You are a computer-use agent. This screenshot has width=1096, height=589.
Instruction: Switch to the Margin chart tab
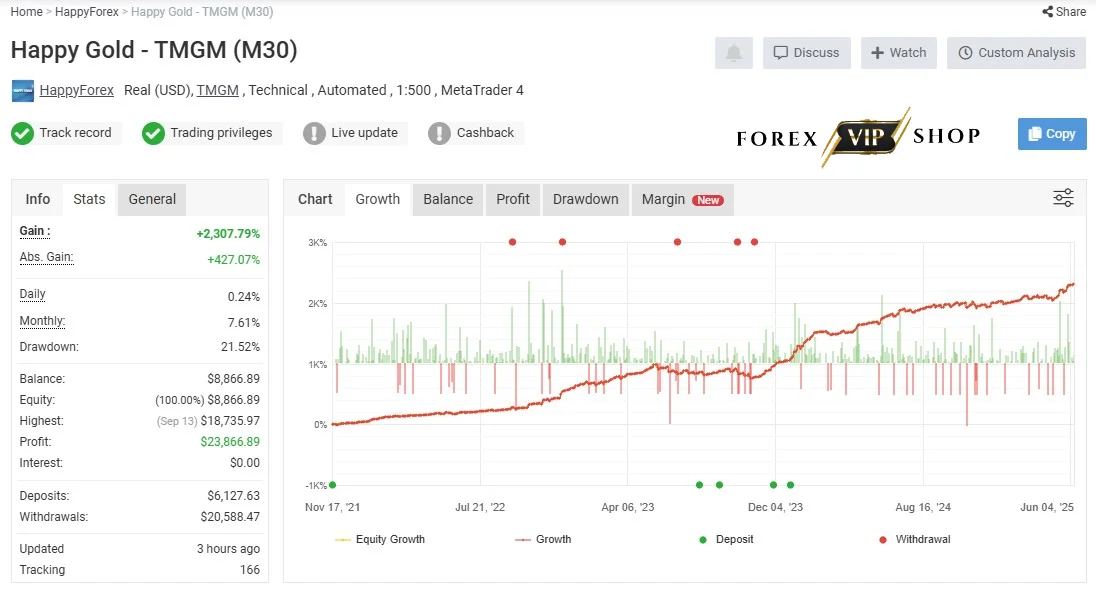[x=683, y=199]
